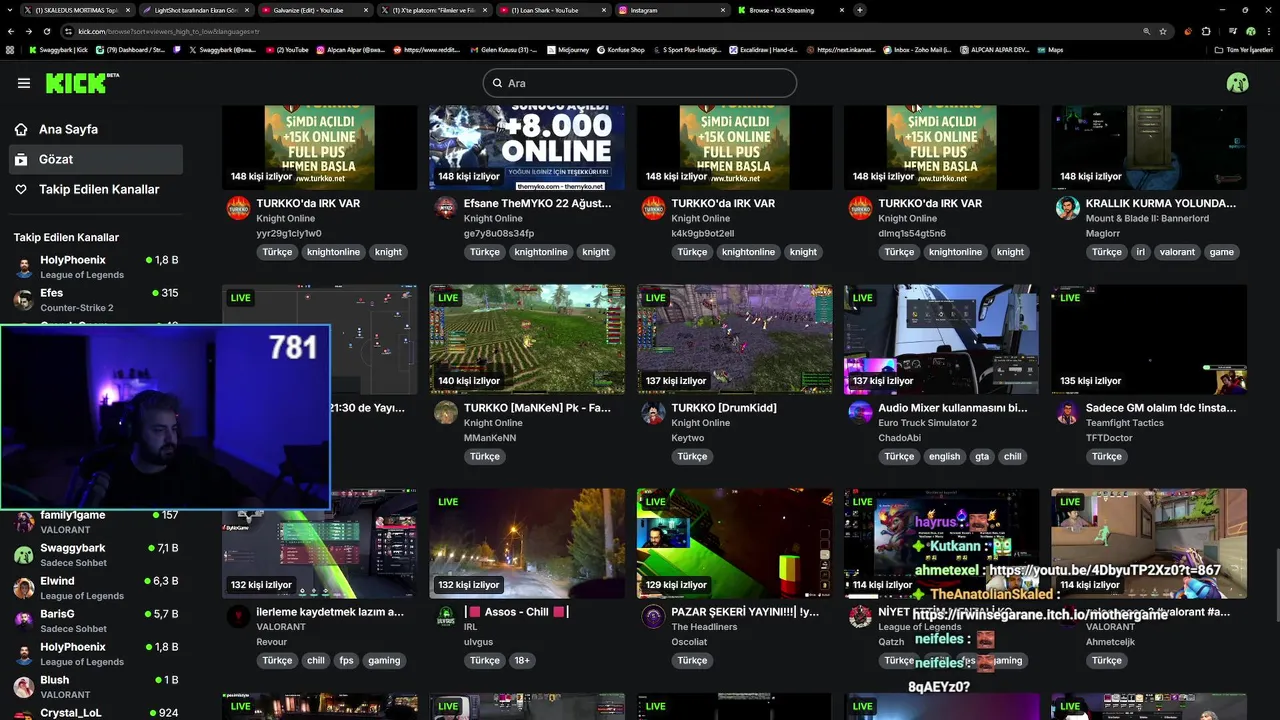Click the knightonline tag under Efsane TheMYKO
The width and height of the screenshot is (1280, 720).
[540, 252]
